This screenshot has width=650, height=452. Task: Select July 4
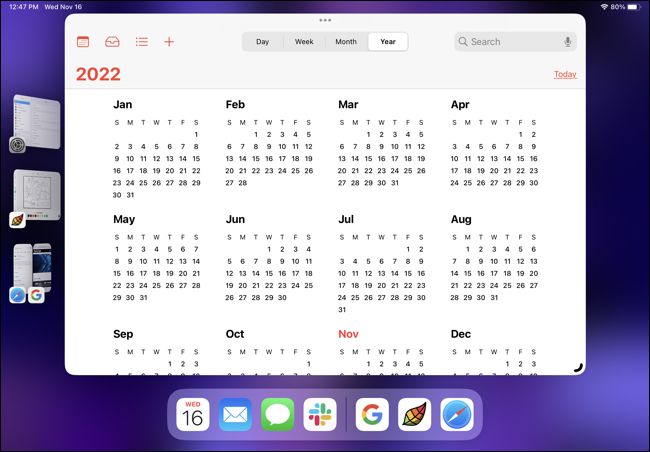click(x=355, y=262)
